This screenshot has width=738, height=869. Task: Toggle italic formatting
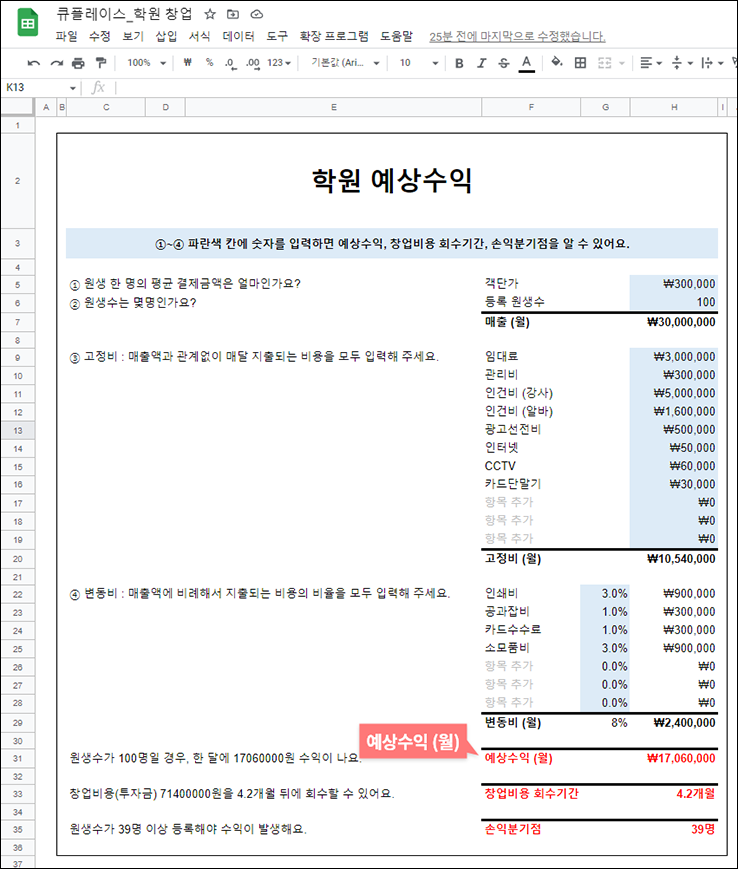pyautogui.click(x=481, y=63)
